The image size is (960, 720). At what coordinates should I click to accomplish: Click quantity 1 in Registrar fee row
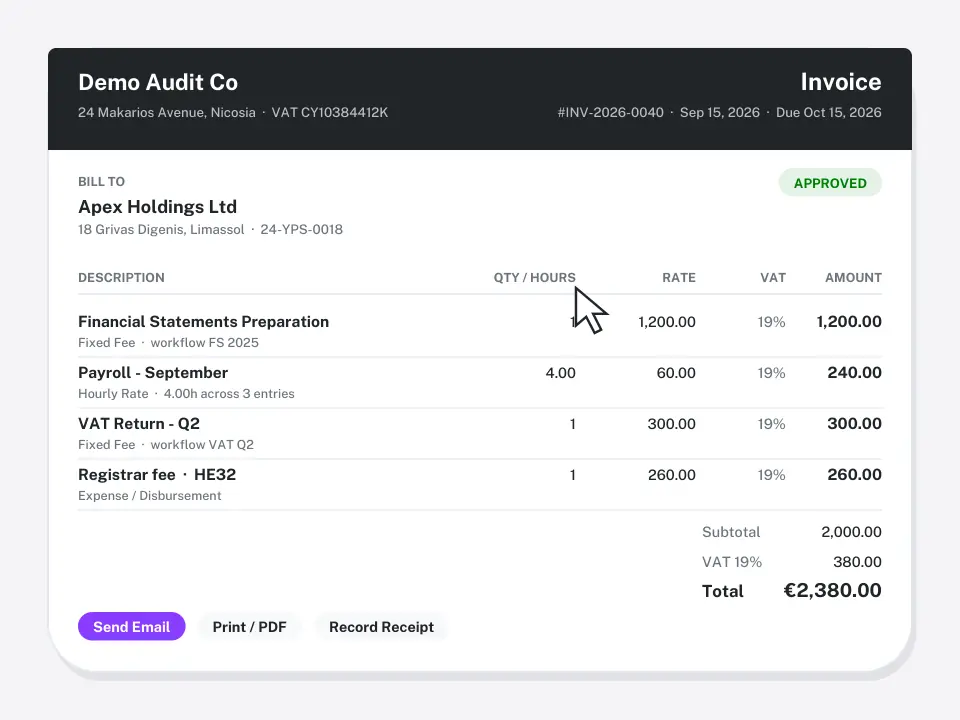[x=572, y=474]
